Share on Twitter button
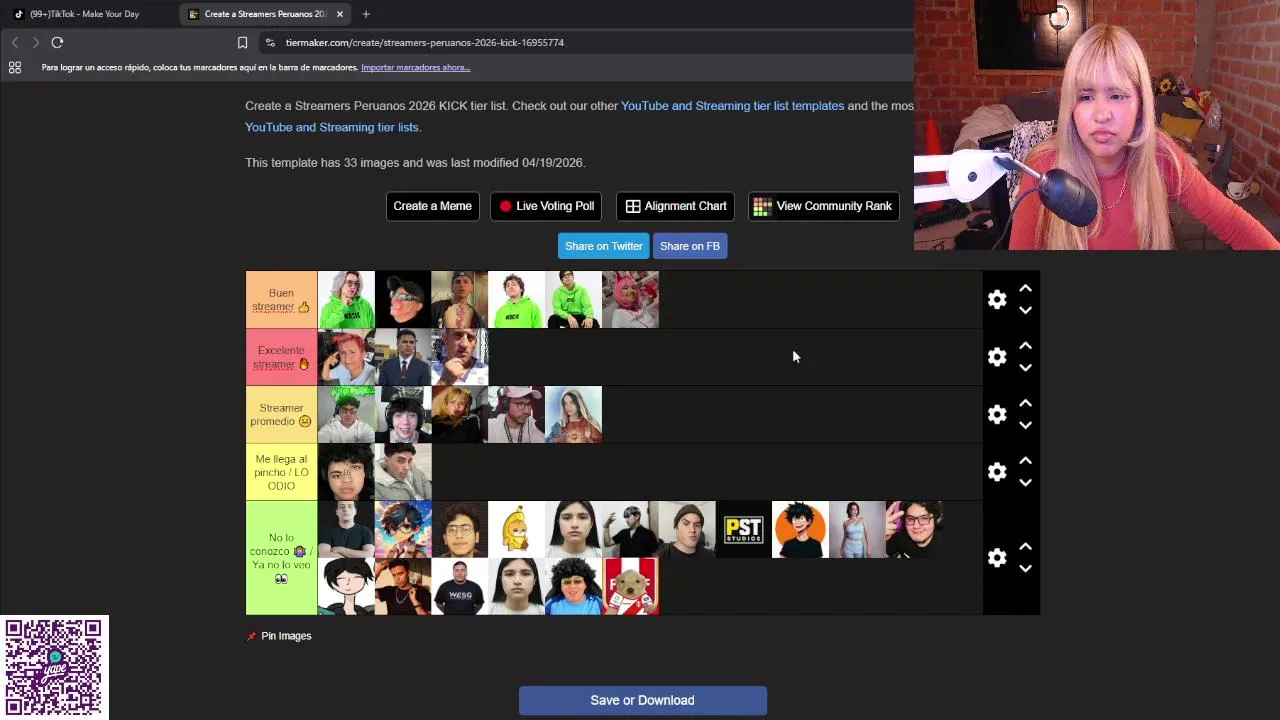 point(604,246)
